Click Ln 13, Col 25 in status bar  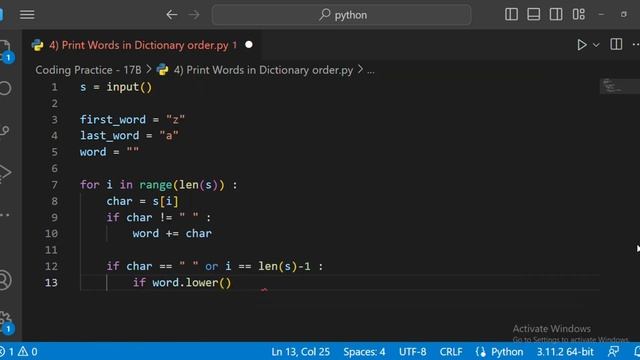tap(300, 351)
